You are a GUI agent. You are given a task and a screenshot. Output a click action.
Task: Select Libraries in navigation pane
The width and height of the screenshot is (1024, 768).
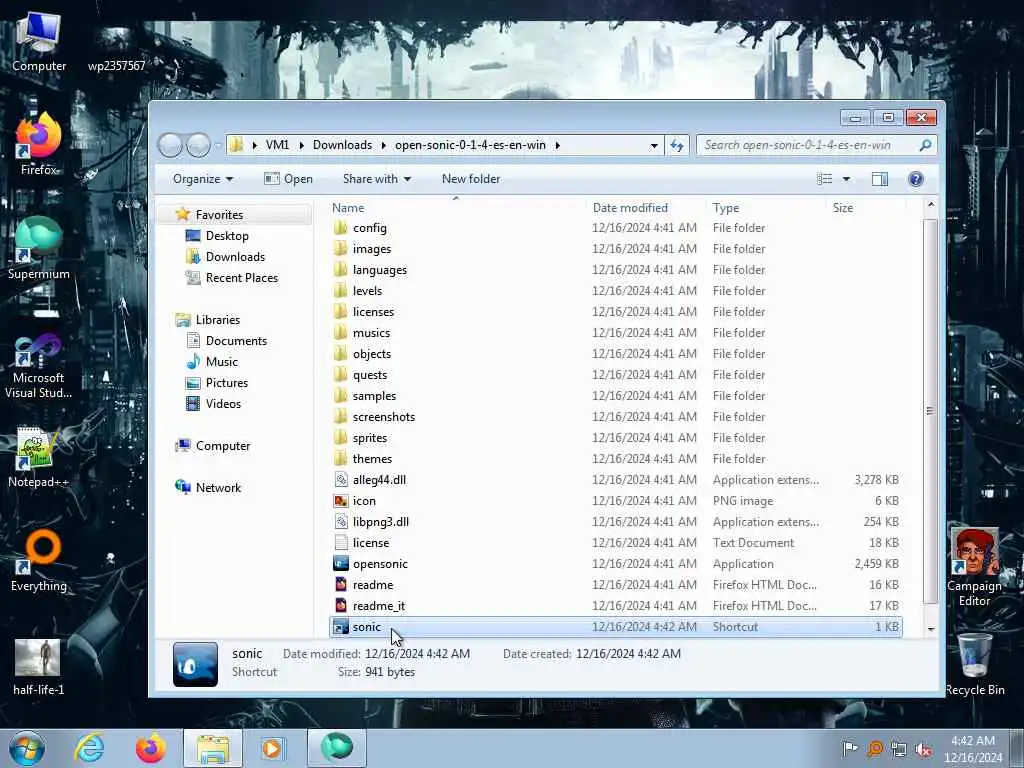click(217, 319)
